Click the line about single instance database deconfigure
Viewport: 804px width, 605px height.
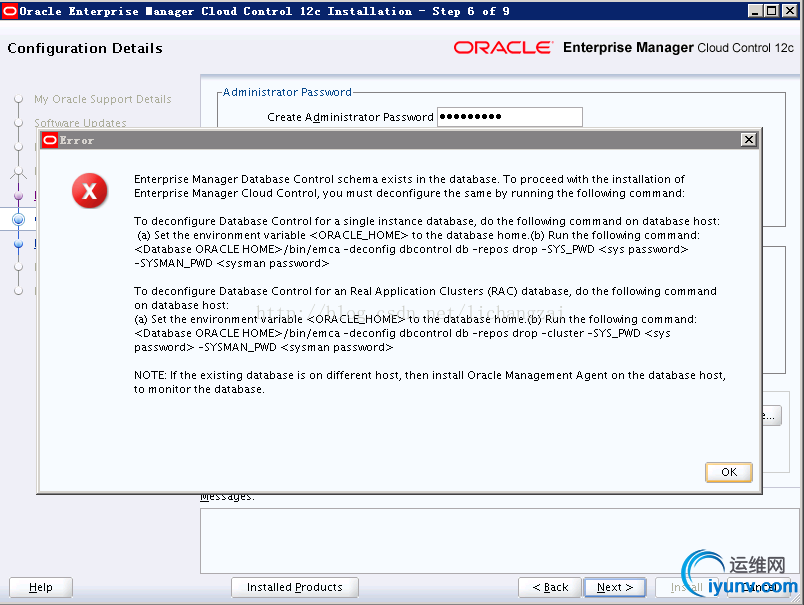tap(427, 221)
